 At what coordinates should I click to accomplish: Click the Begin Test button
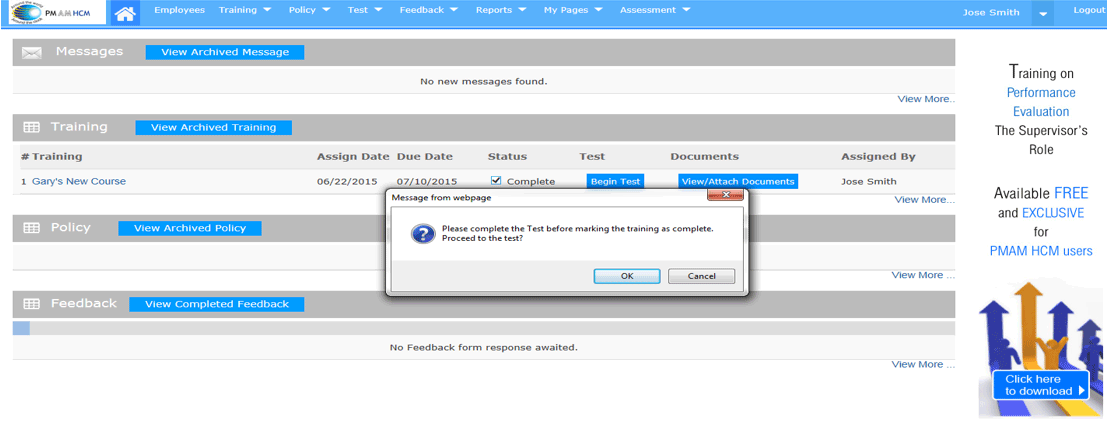(x=616, y=182)
